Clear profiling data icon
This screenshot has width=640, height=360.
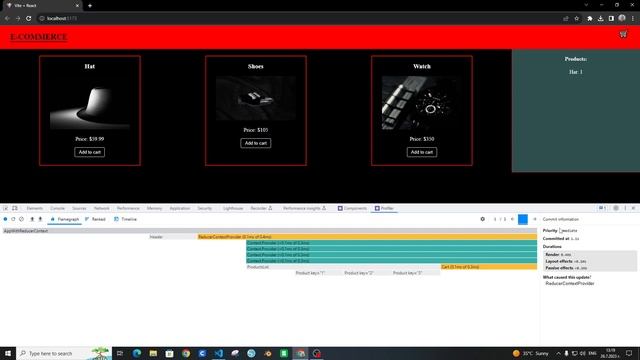21,219
